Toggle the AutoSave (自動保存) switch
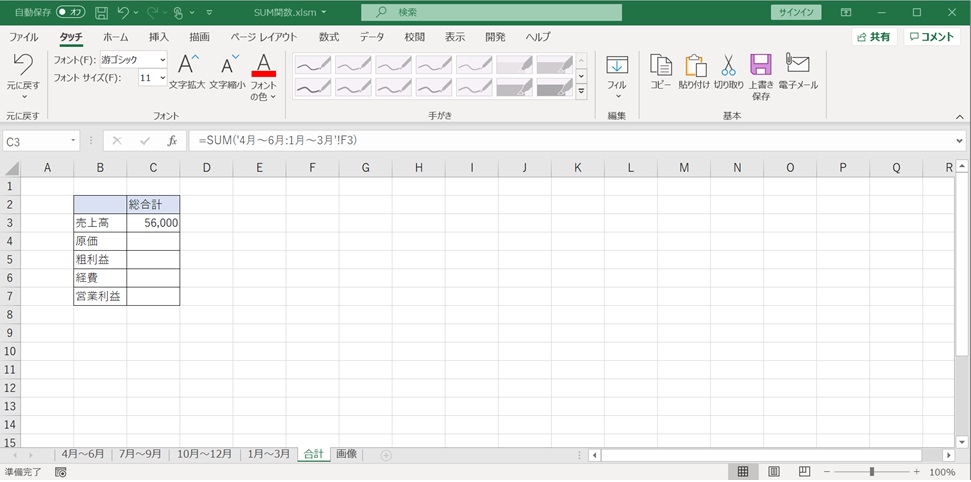 point(71,12)
